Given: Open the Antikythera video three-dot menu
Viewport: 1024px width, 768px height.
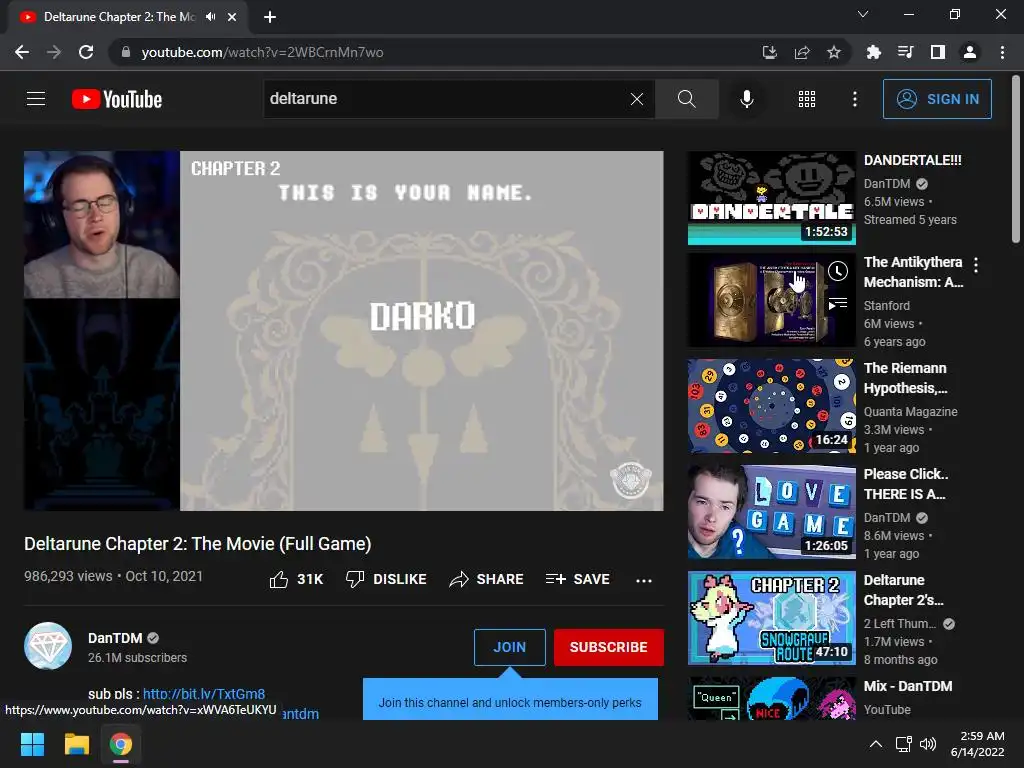Looking at the screenshot, I should pos(976,264).
